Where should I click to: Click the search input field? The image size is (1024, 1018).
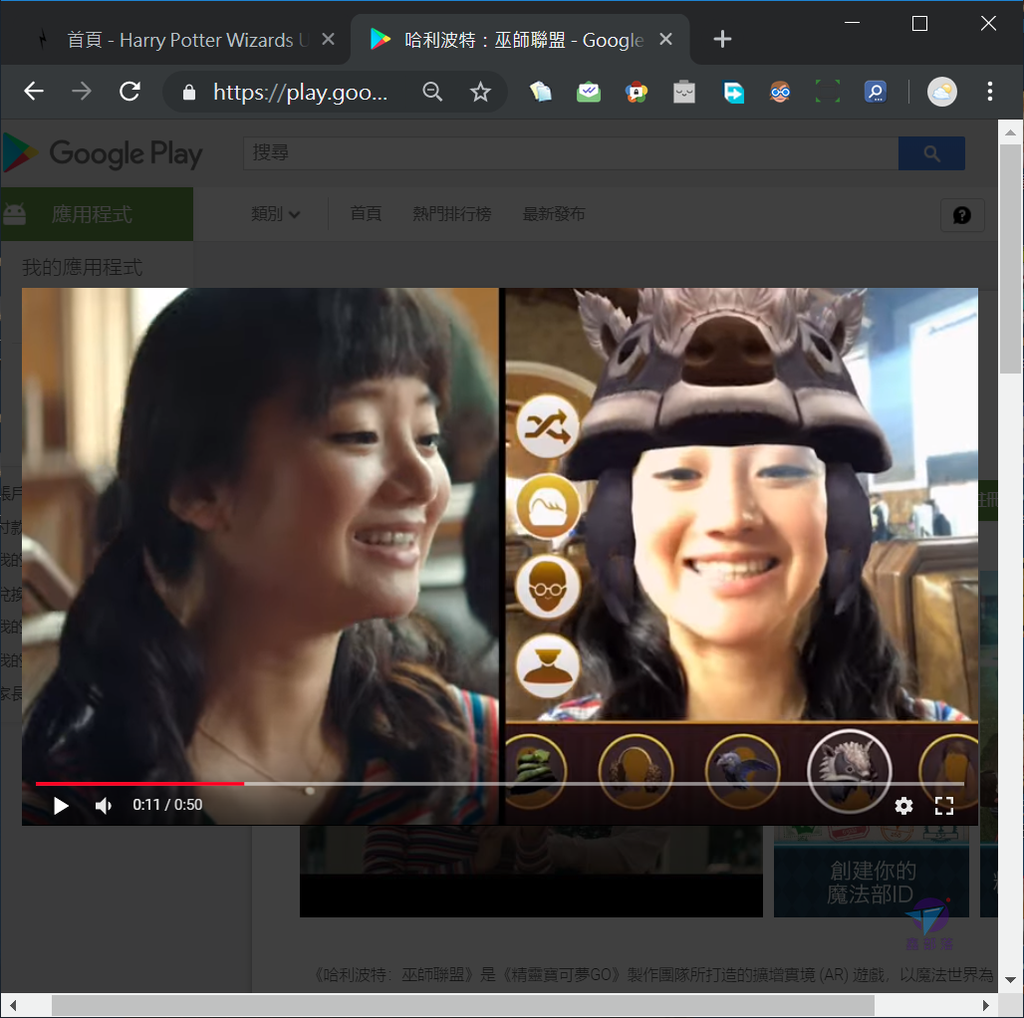coord(571,153)
